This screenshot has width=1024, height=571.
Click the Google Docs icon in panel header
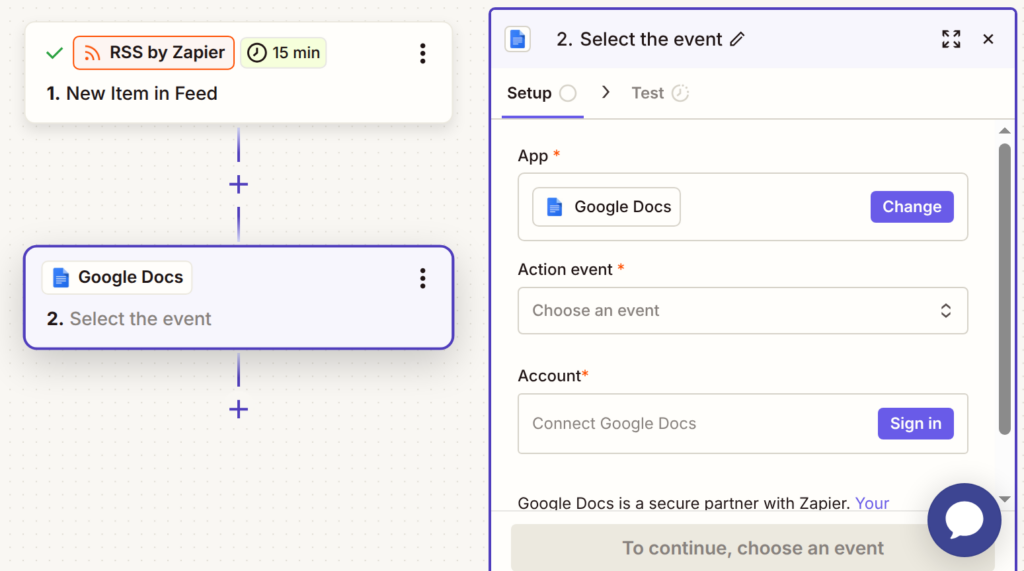click(x=517, y=39)
